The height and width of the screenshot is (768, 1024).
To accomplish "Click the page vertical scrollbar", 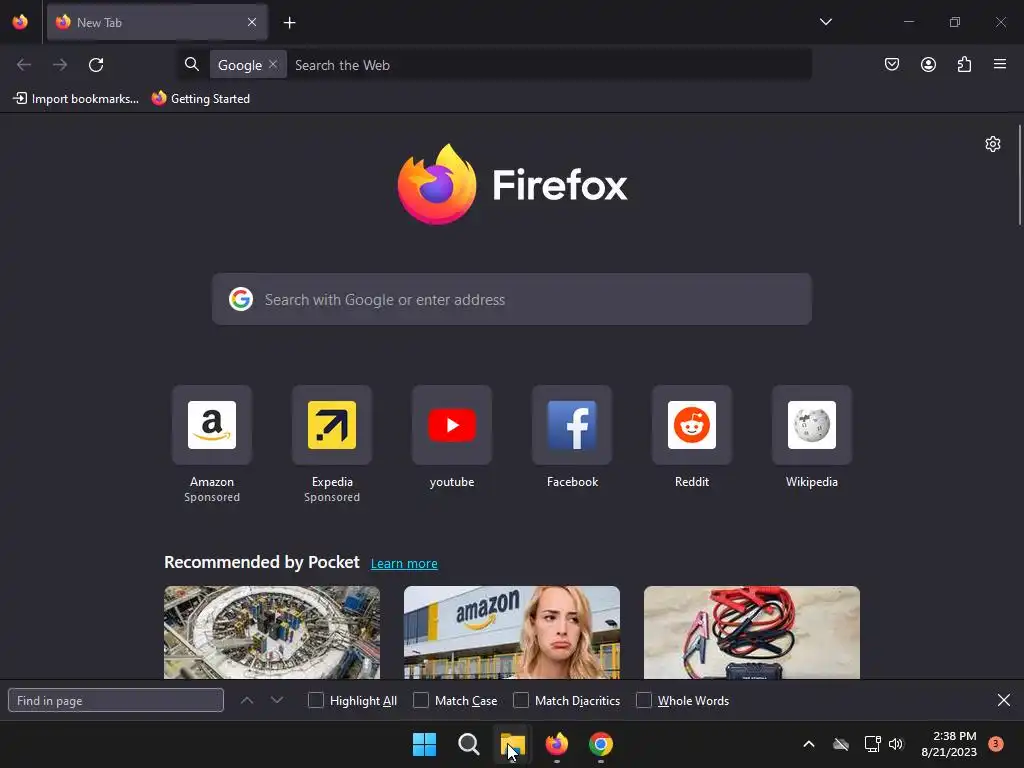I will pos(1019,175).
